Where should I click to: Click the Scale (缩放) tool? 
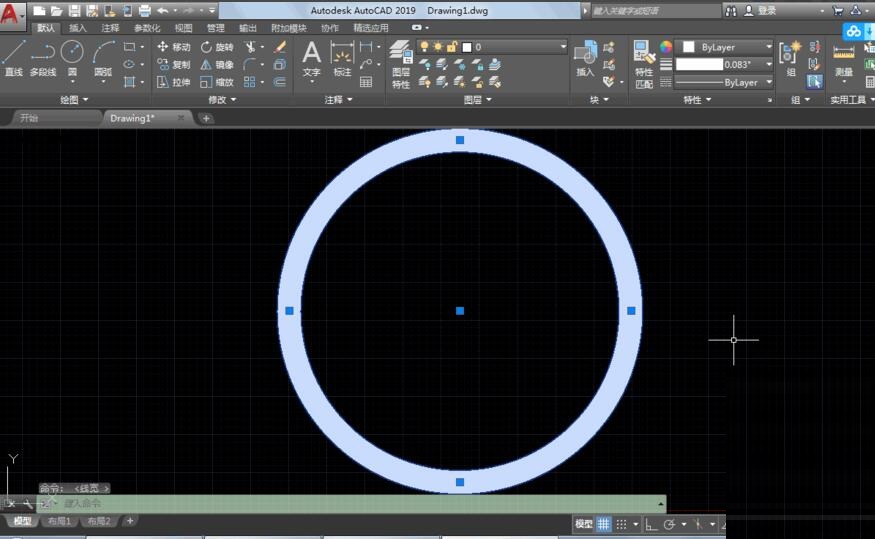pos(217,83)
